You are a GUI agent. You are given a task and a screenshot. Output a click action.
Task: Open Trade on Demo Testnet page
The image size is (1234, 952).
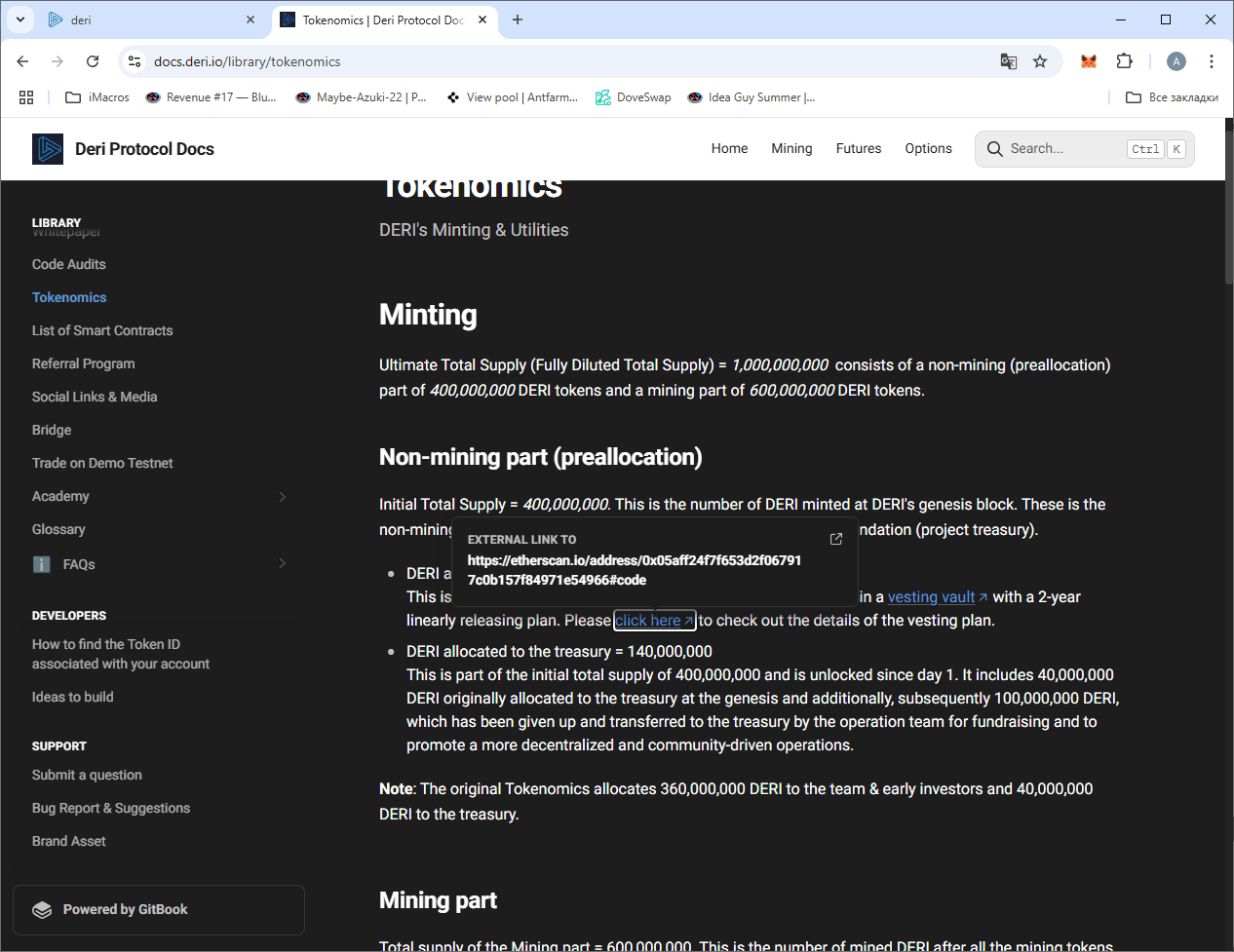pos(102,463)
